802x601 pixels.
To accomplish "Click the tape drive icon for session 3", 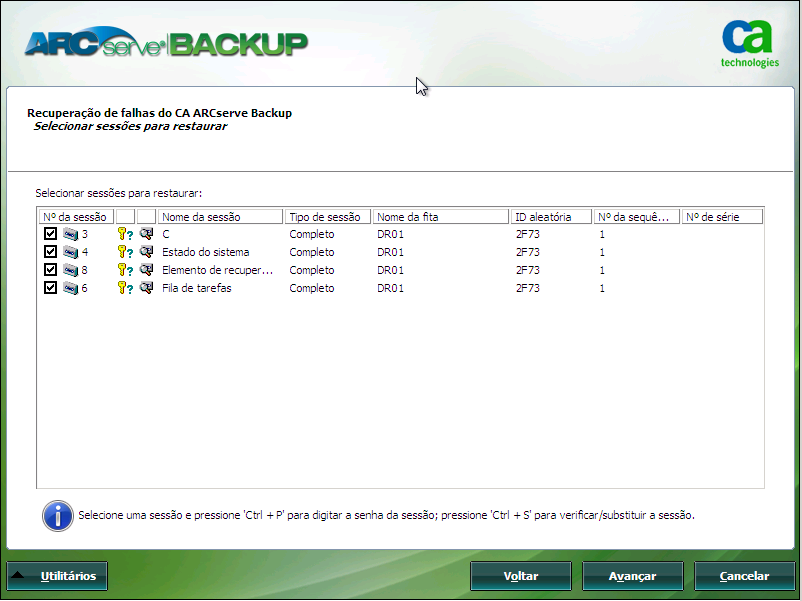I will [71, 234].
